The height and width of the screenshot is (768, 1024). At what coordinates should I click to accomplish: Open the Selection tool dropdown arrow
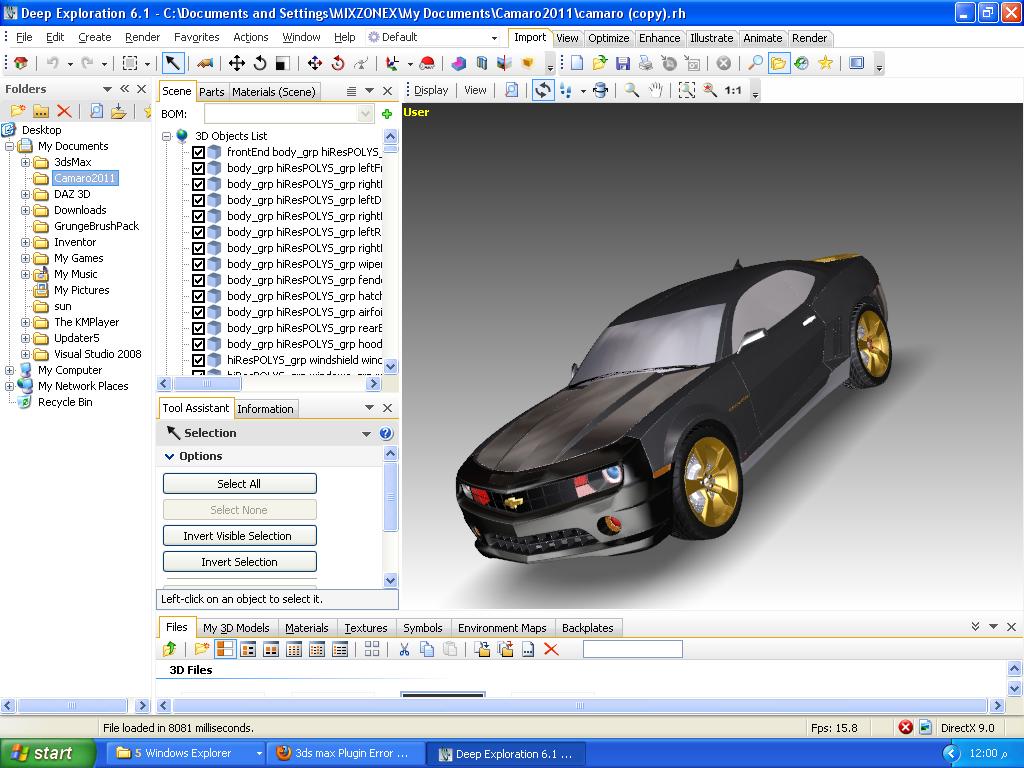pos(366,434)
